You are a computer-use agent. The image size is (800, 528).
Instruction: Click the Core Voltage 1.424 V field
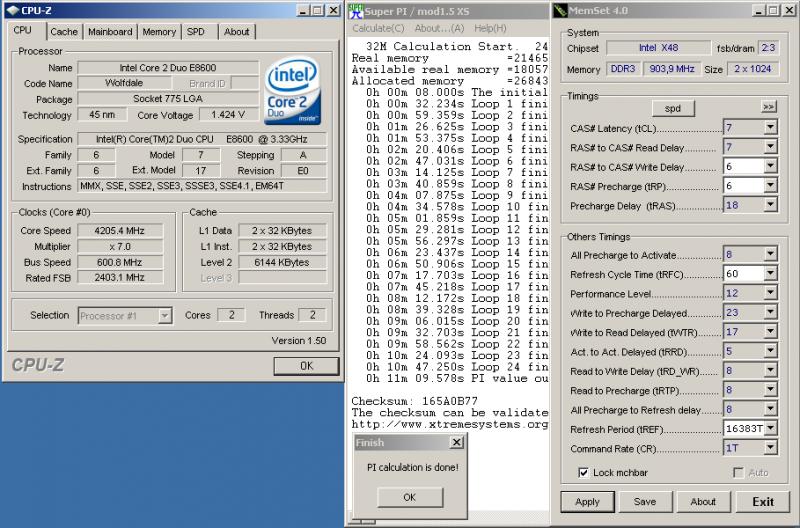click(x=228, y=115)
